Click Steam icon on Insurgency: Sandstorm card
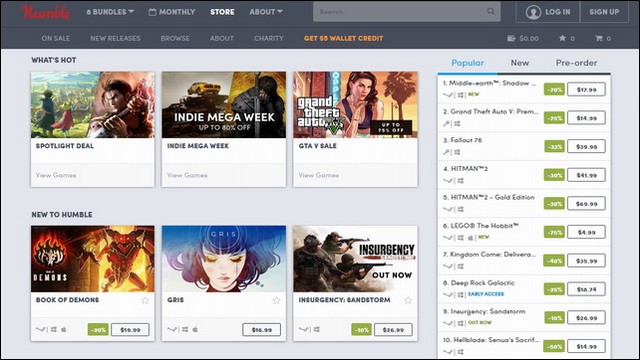The width and height of the screenshot is (640, 360). pyautogui.click(x=303, y=329)
